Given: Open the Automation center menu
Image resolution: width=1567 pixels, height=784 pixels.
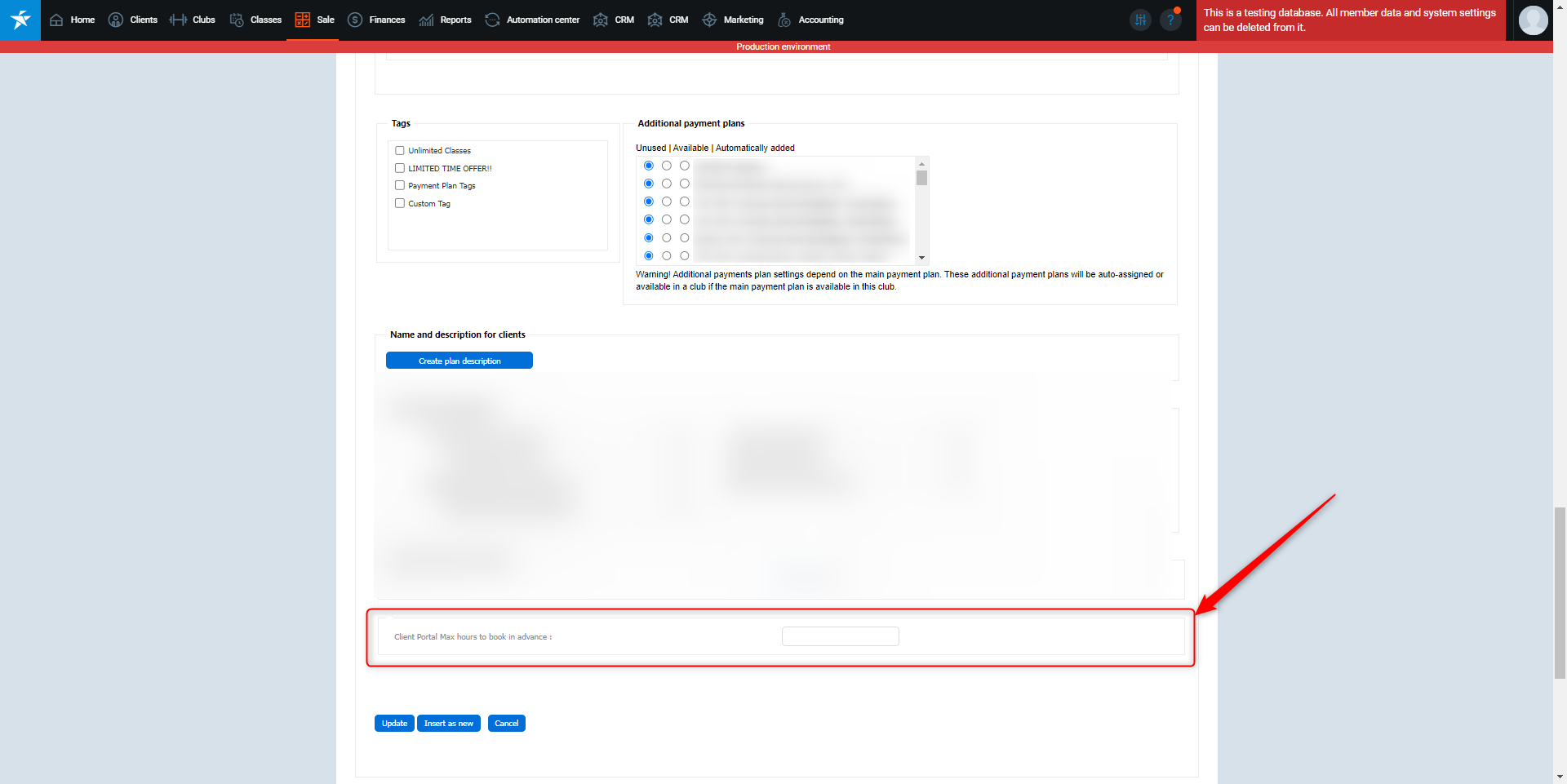Looking at the screenshot, I should [532, 20].
